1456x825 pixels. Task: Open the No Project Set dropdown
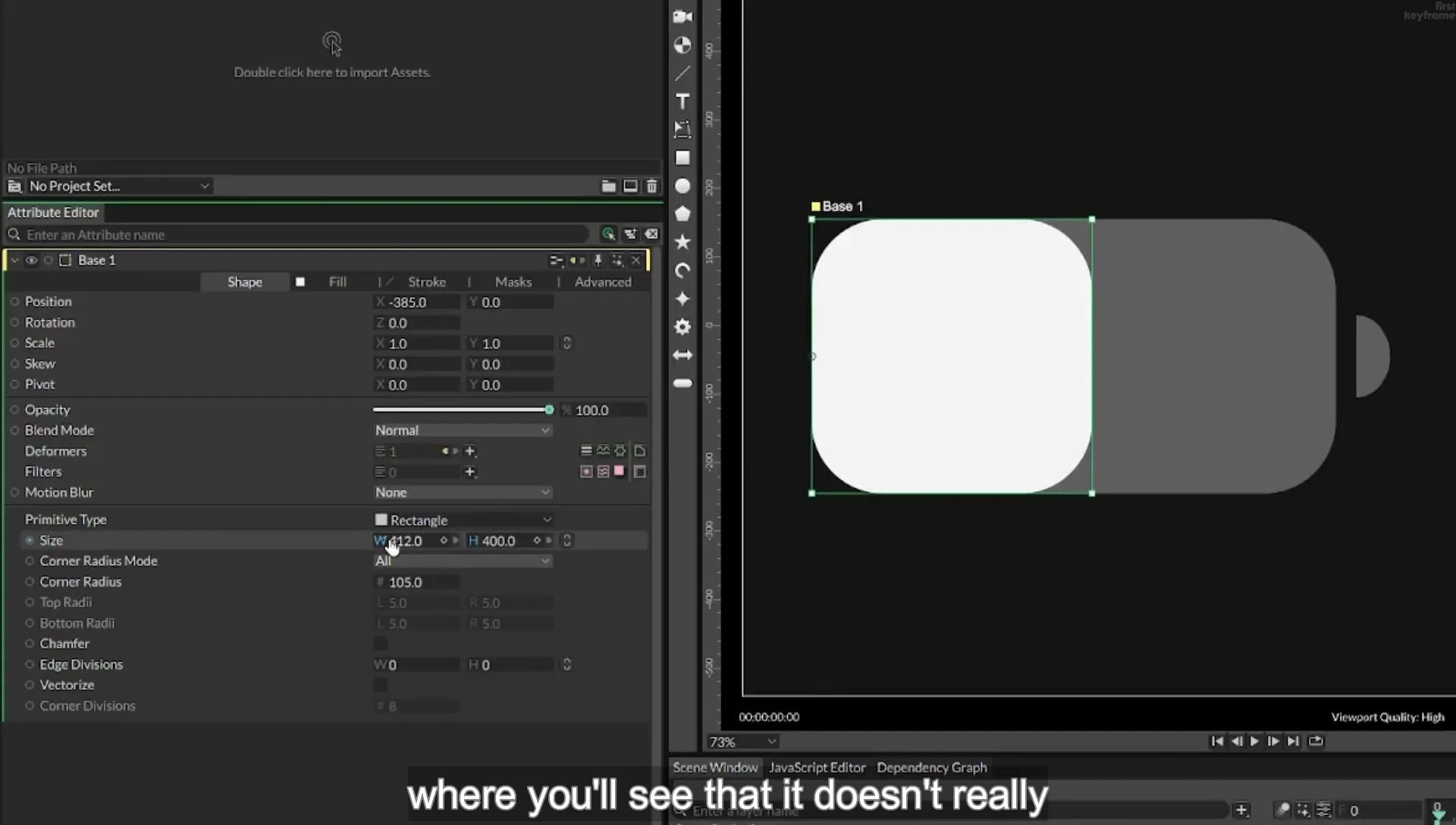[x=118, y=186]
